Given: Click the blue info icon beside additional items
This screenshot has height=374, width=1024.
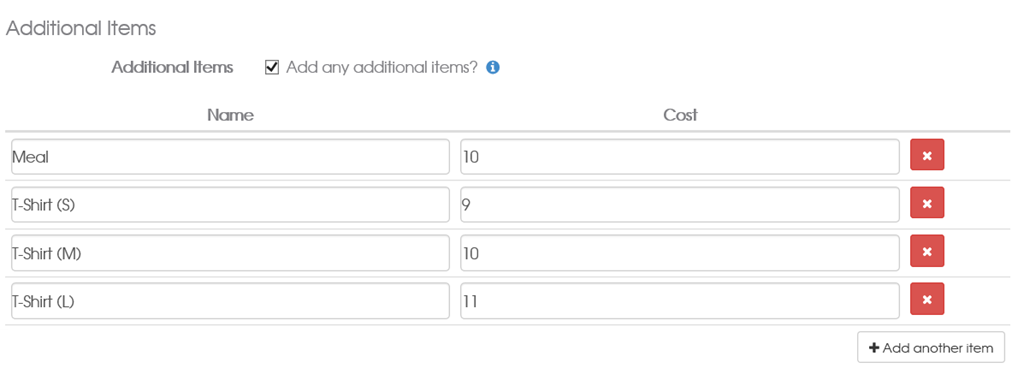Looking at the screenshot, I should click(x=493, y=67).
